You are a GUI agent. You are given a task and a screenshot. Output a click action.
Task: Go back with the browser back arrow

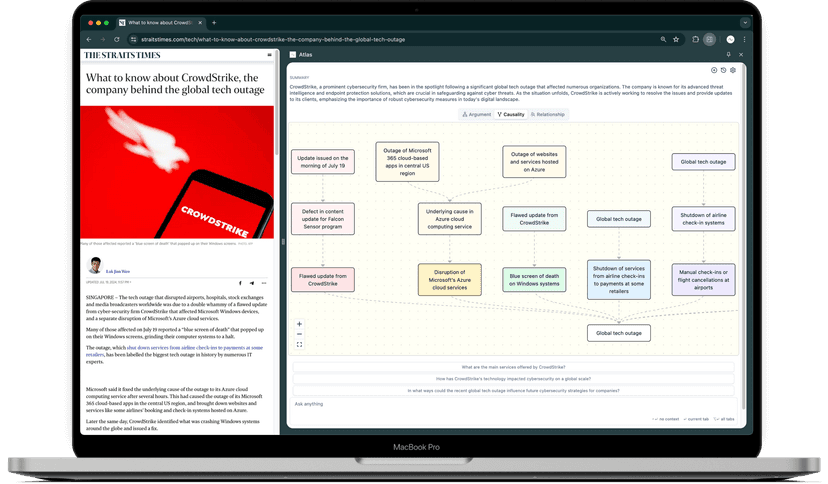pos(89,39)
